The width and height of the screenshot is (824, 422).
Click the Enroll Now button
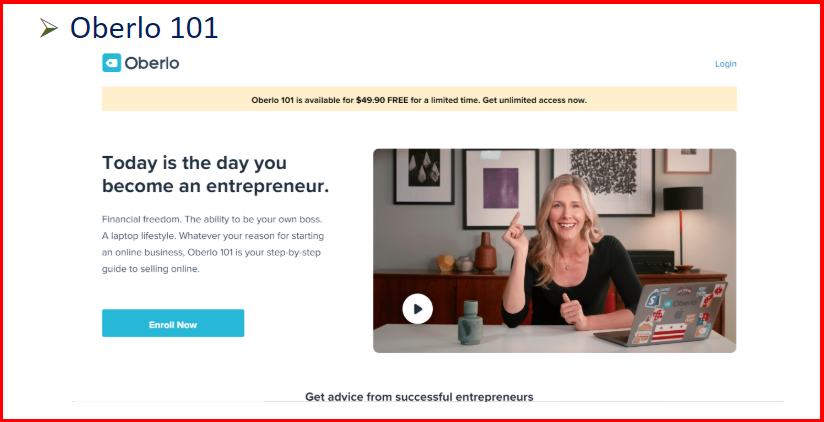tap(173, 323)
